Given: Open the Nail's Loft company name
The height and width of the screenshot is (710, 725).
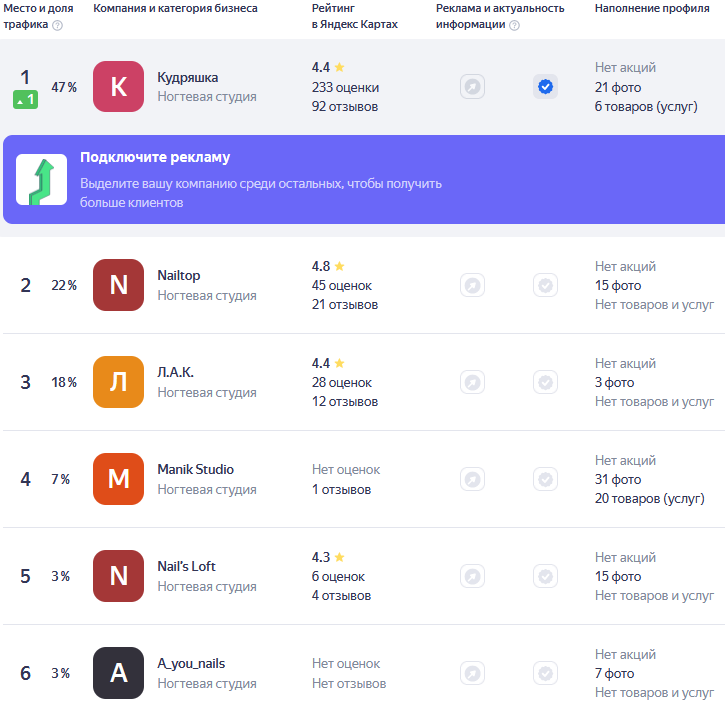Looking at the screenshot, I should (x=186, y=567).
